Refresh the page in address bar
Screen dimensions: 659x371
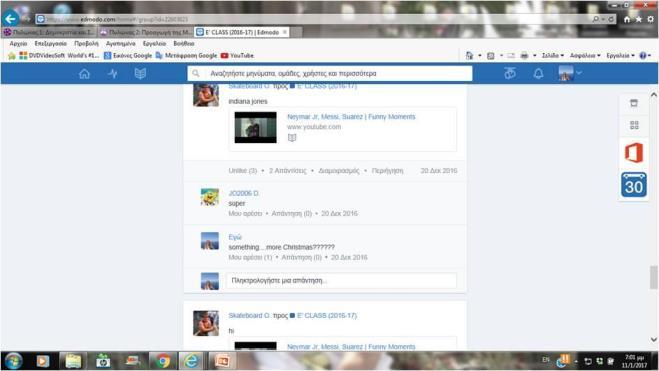(611, 19)
